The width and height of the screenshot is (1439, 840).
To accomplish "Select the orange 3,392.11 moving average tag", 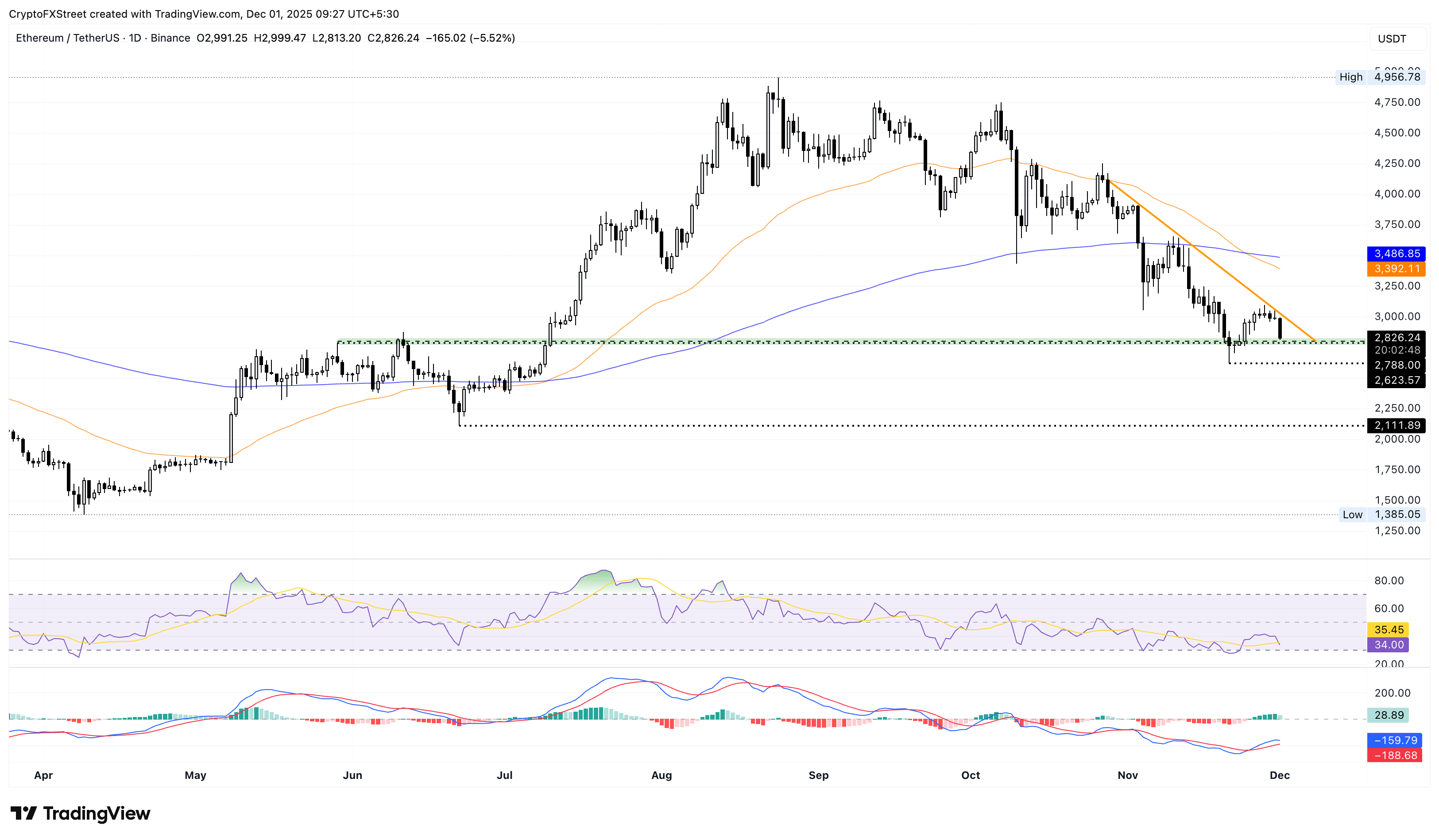I will 1397,269.
